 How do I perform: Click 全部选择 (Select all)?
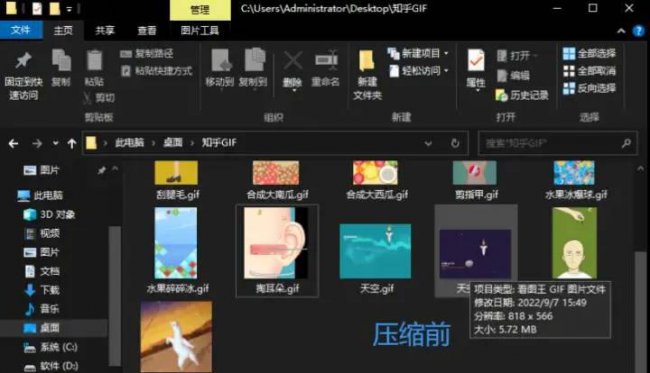pos(589,53)
